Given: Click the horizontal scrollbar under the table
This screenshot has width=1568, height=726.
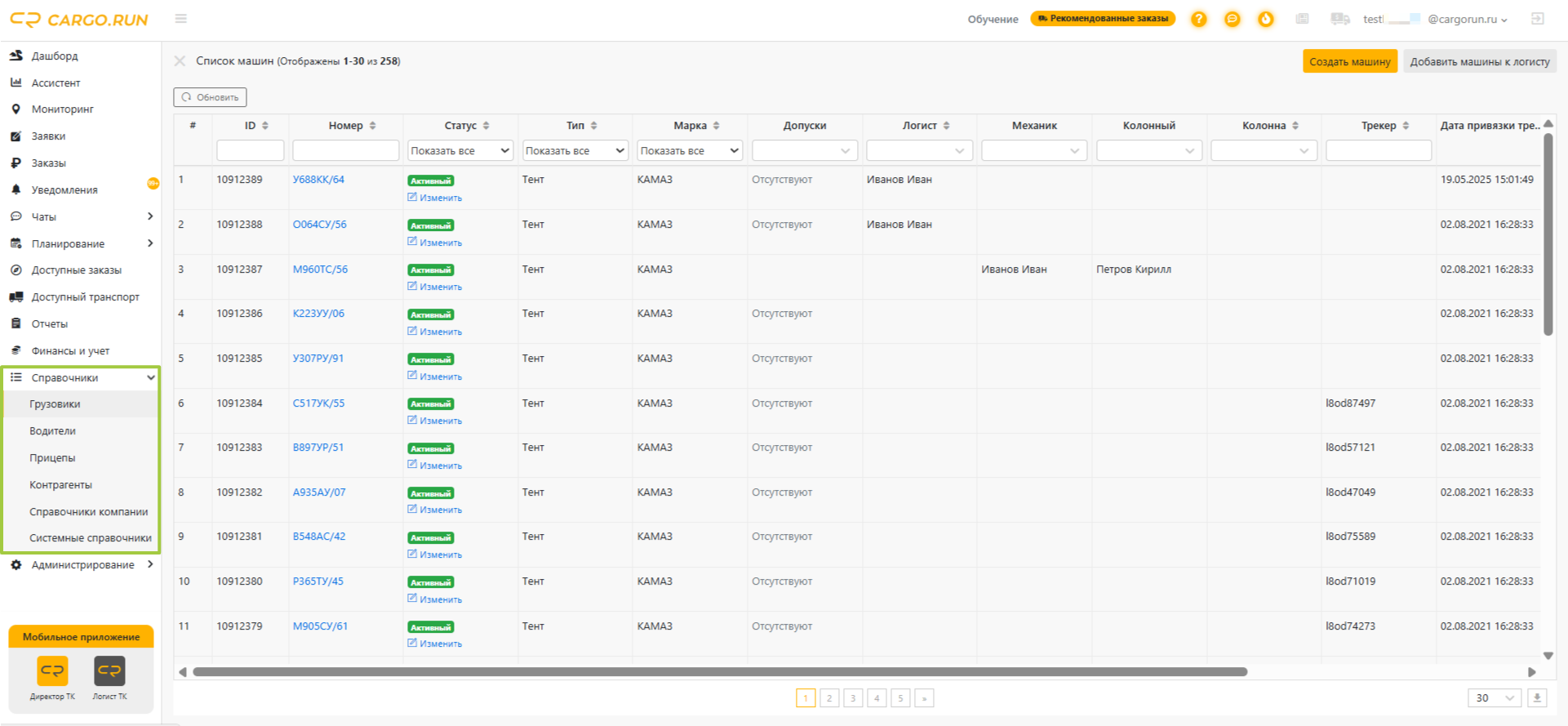Looking at the screenshot, I should click(720, 672).
